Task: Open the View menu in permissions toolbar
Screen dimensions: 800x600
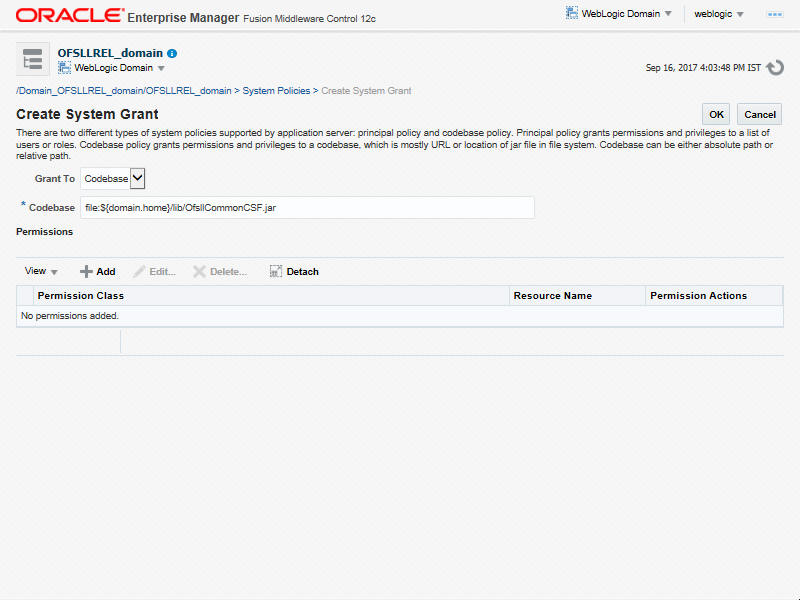Action: tap(41, 271)
